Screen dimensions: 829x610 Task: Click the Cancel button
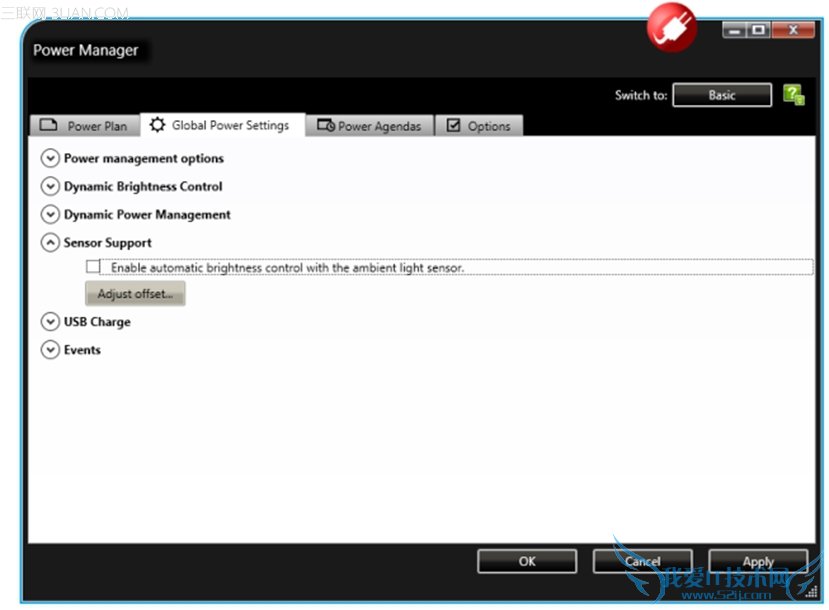point(643,561)
